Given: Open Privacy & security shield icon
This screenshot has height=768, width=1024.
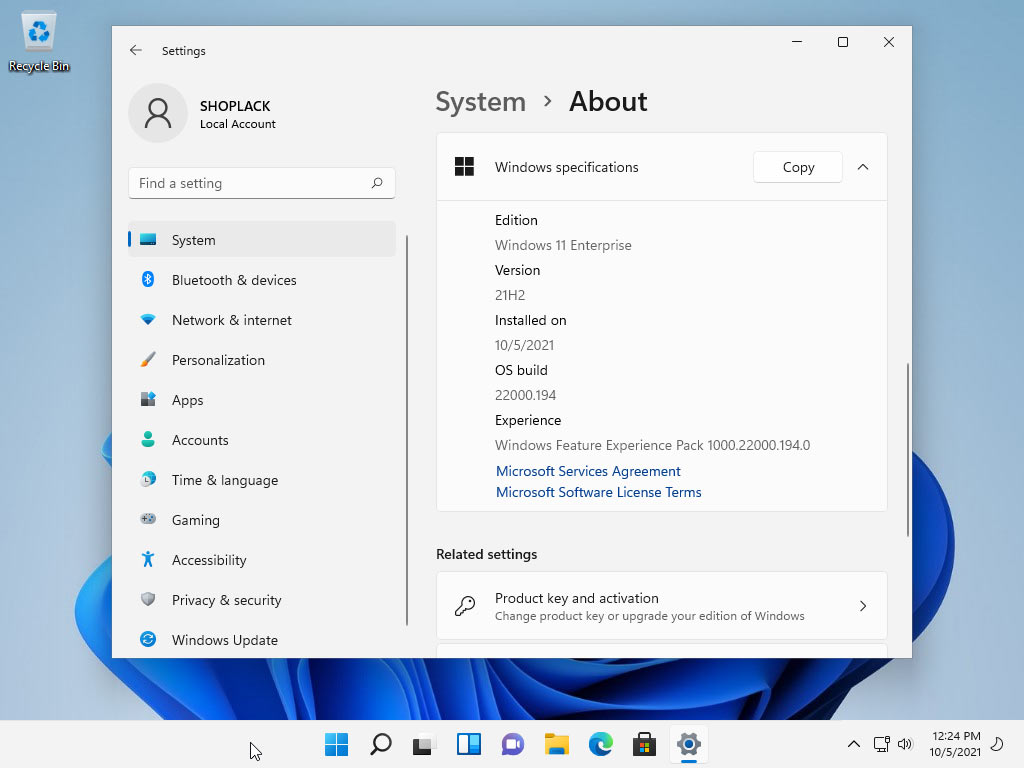Looking at the screenshot, I should (148, 599).
